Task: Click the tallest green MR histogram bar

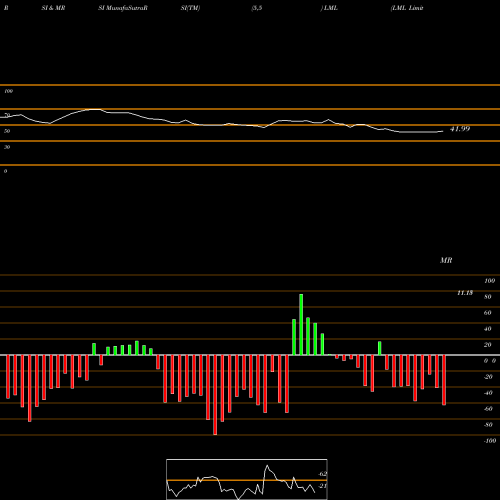Action: tap(301, 325)
